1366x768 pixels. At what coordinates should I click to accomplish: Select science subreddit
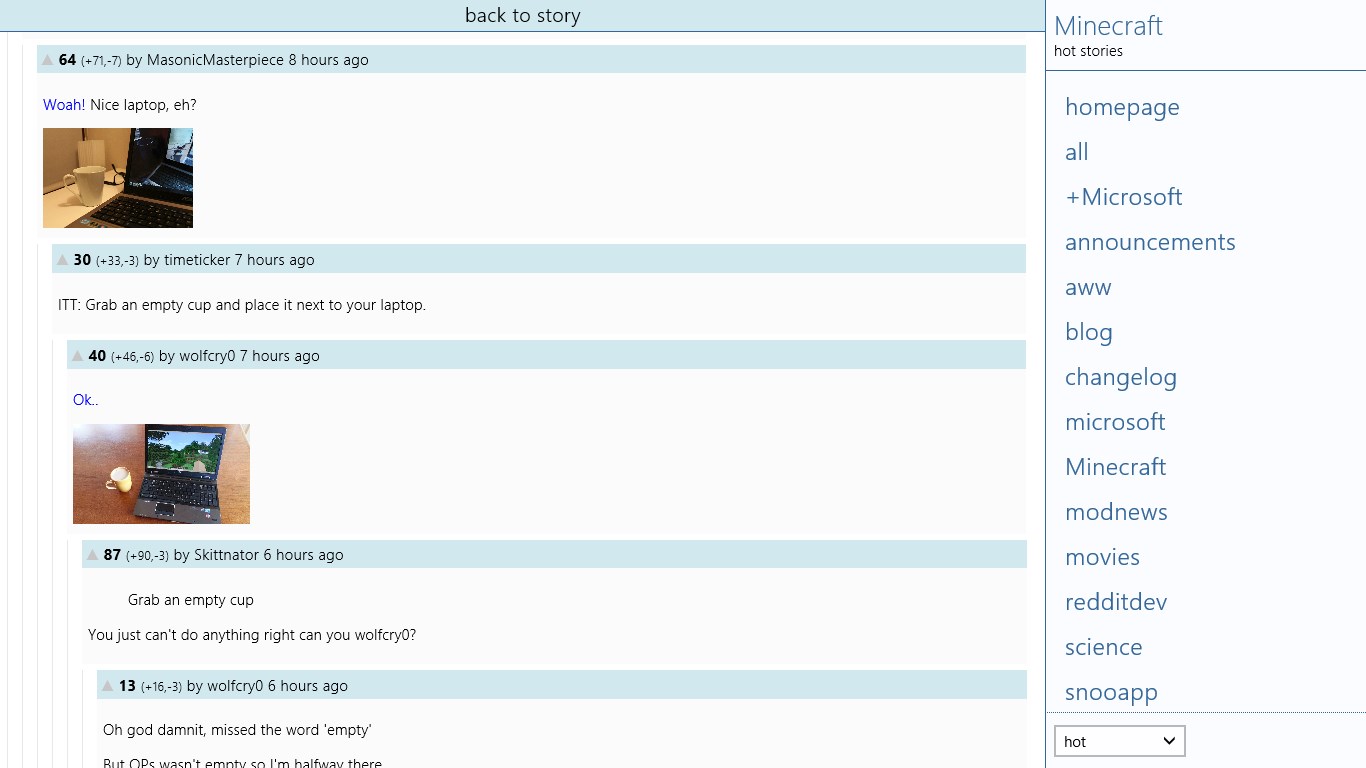(x=1104, y=647)
